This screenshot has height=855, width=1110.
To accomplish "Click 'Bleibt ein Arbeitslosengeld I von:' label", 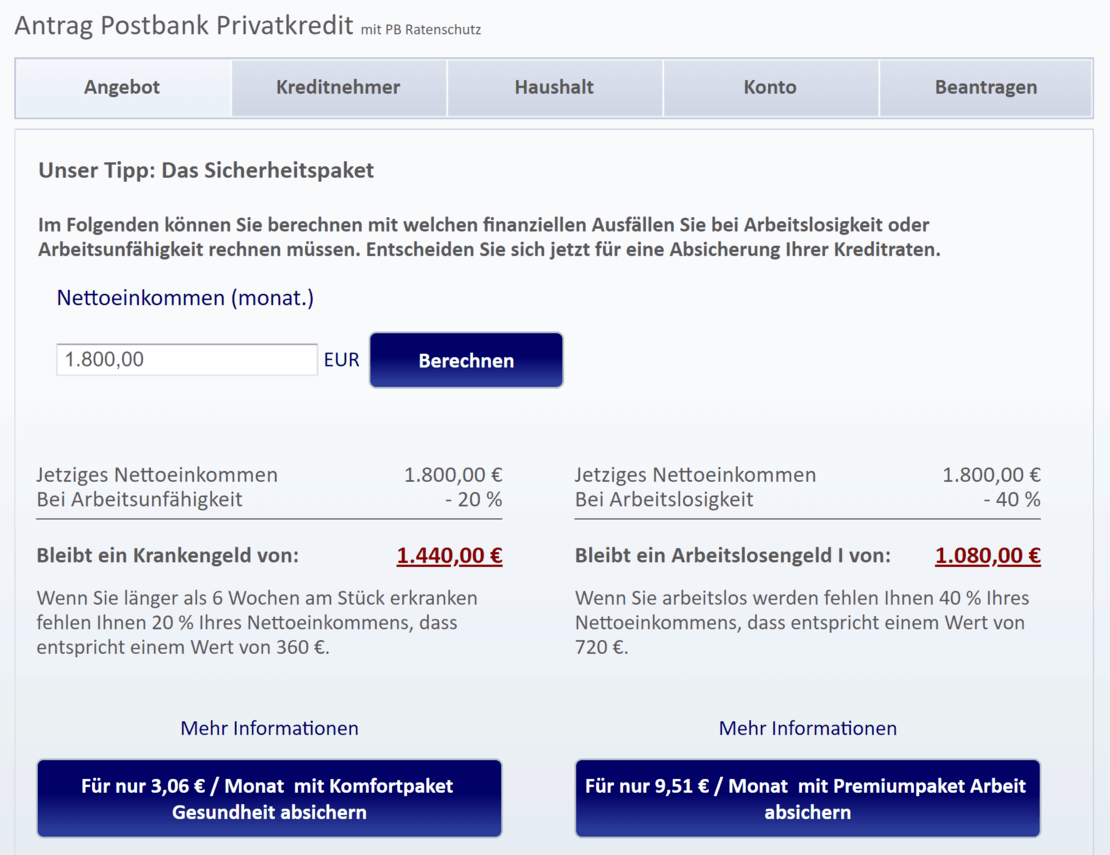I will (x=733, y=556).
